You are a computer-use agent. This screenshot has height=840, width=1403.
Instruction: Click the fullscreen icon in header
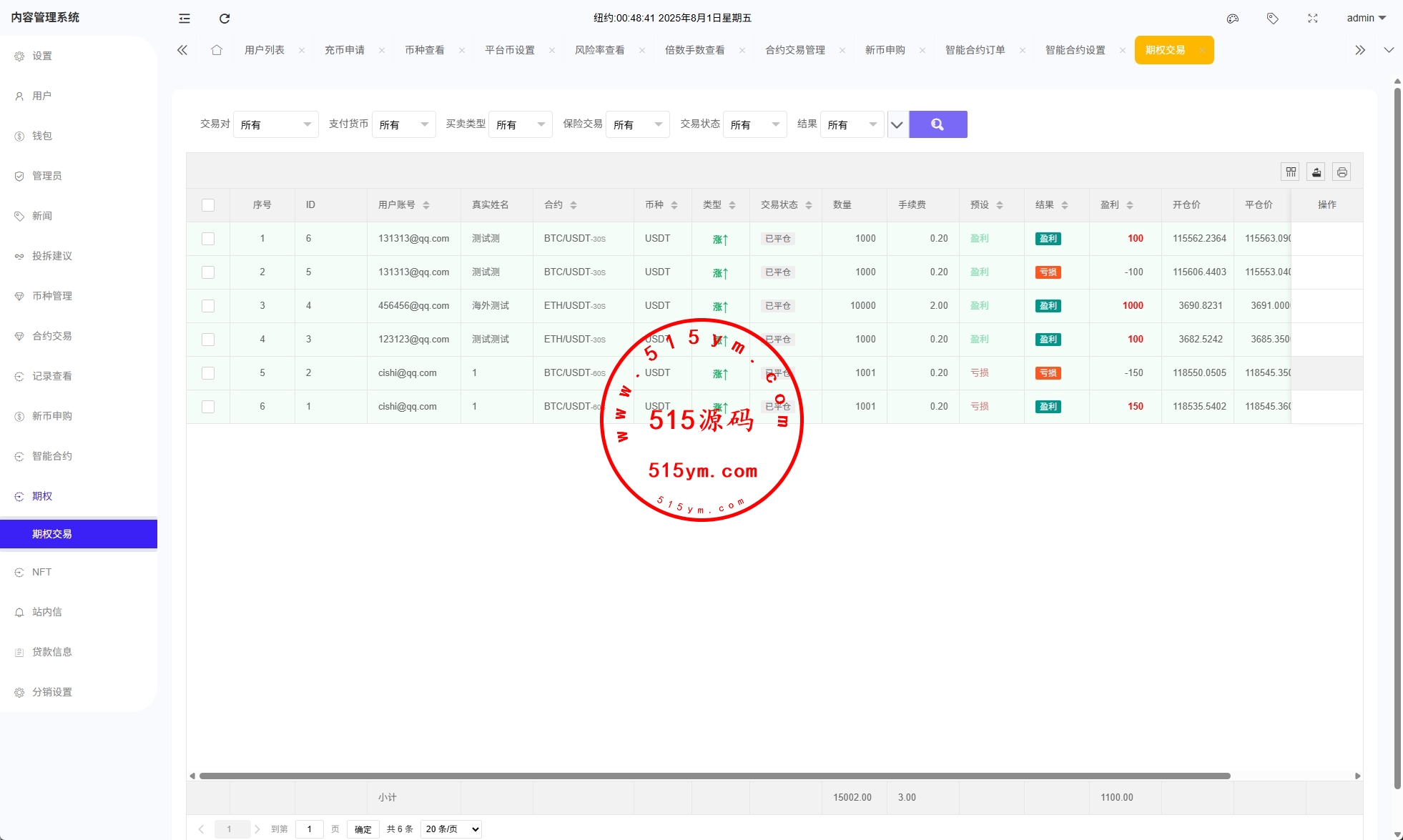point(1313,19)
